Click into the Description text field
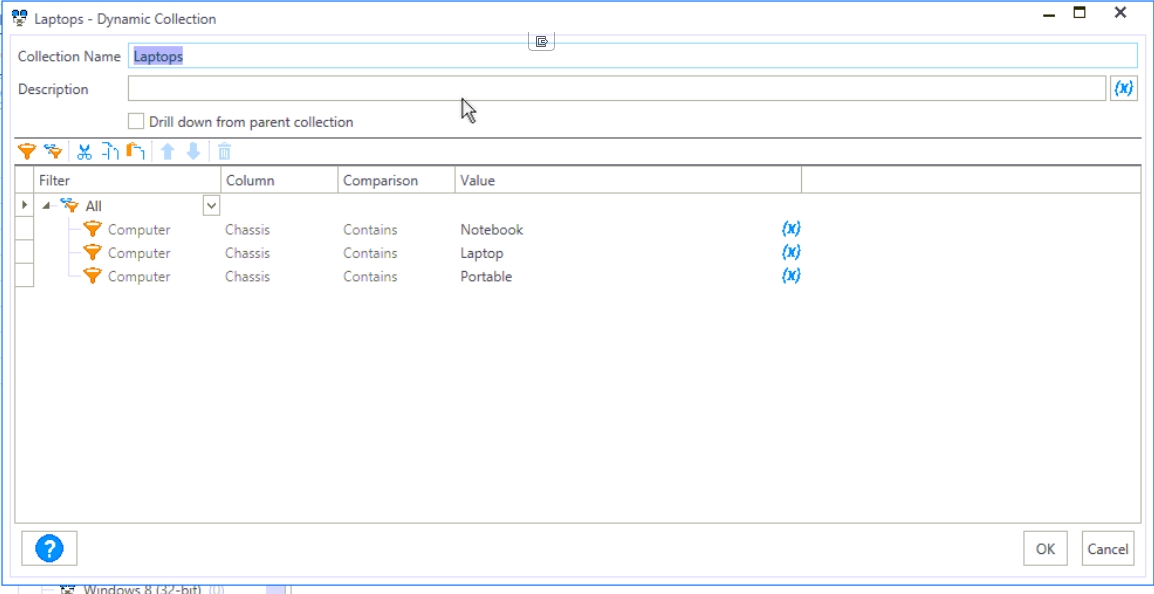Viewport: 1154px width, 594px height. [x=615, y=89]
